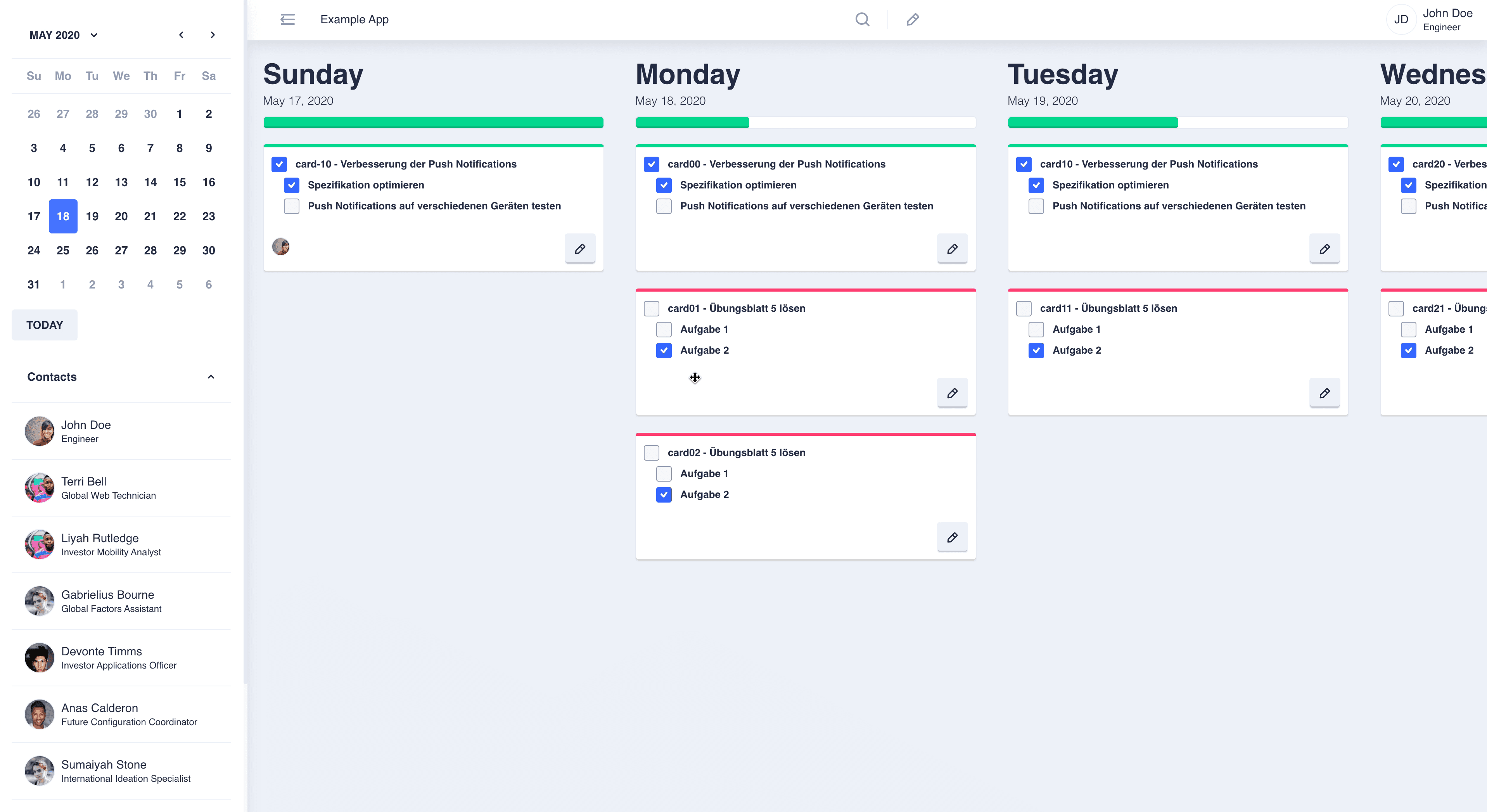Select May 25 in the calendar
This screenshot has height=812, width=1487.
coord(63,251)
